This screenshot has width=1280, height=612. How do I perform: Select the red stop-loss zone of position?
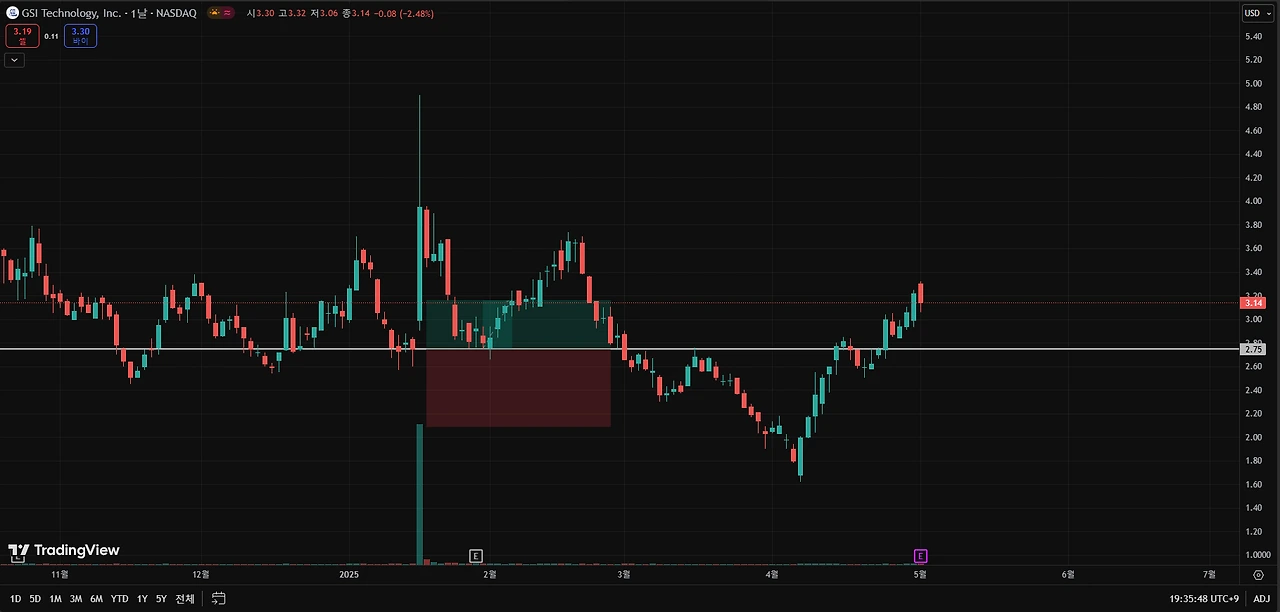click(518, 388)
